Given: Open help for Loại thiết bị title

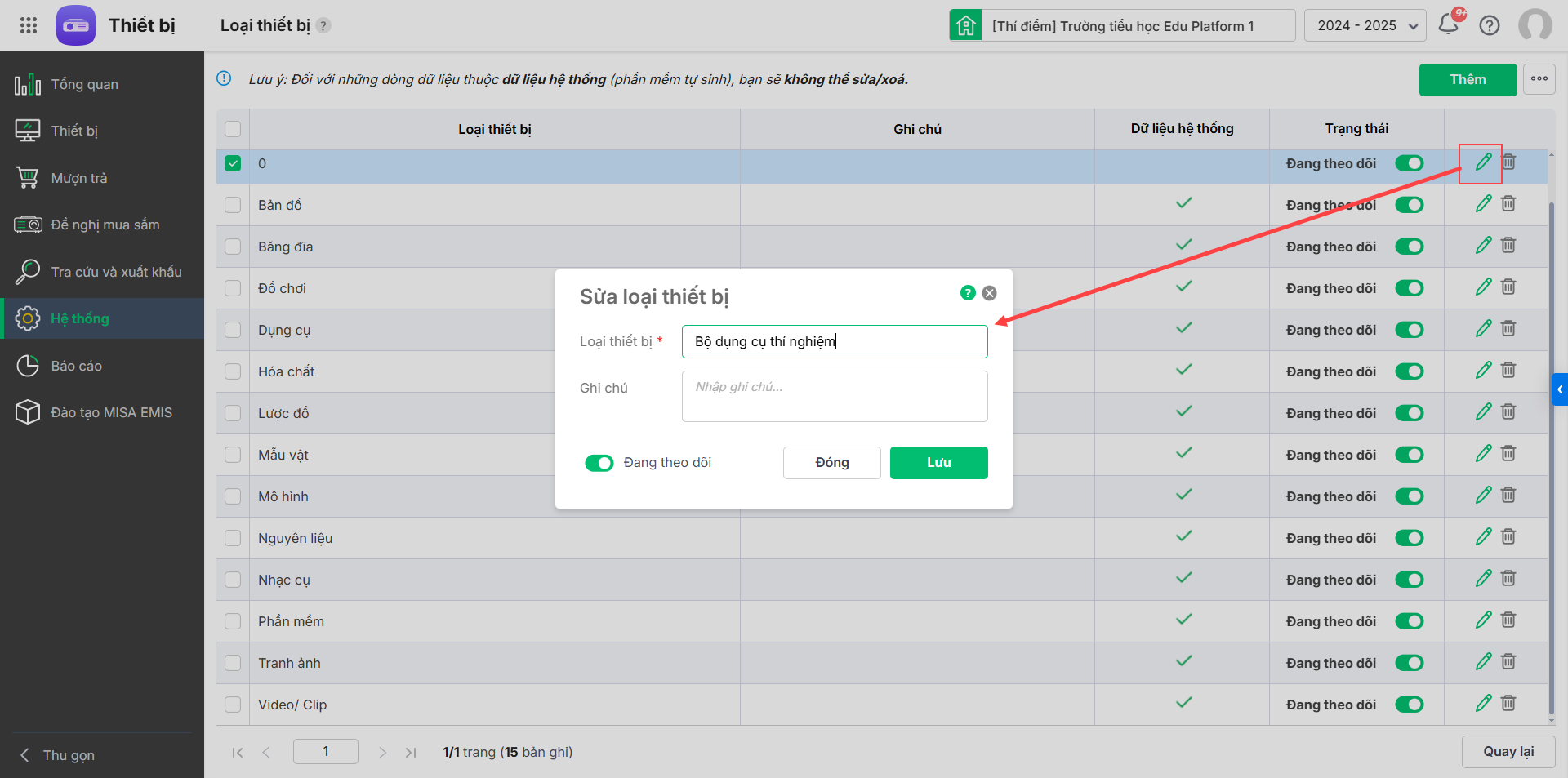Looking at the screenshot, I should coord(323,25).
